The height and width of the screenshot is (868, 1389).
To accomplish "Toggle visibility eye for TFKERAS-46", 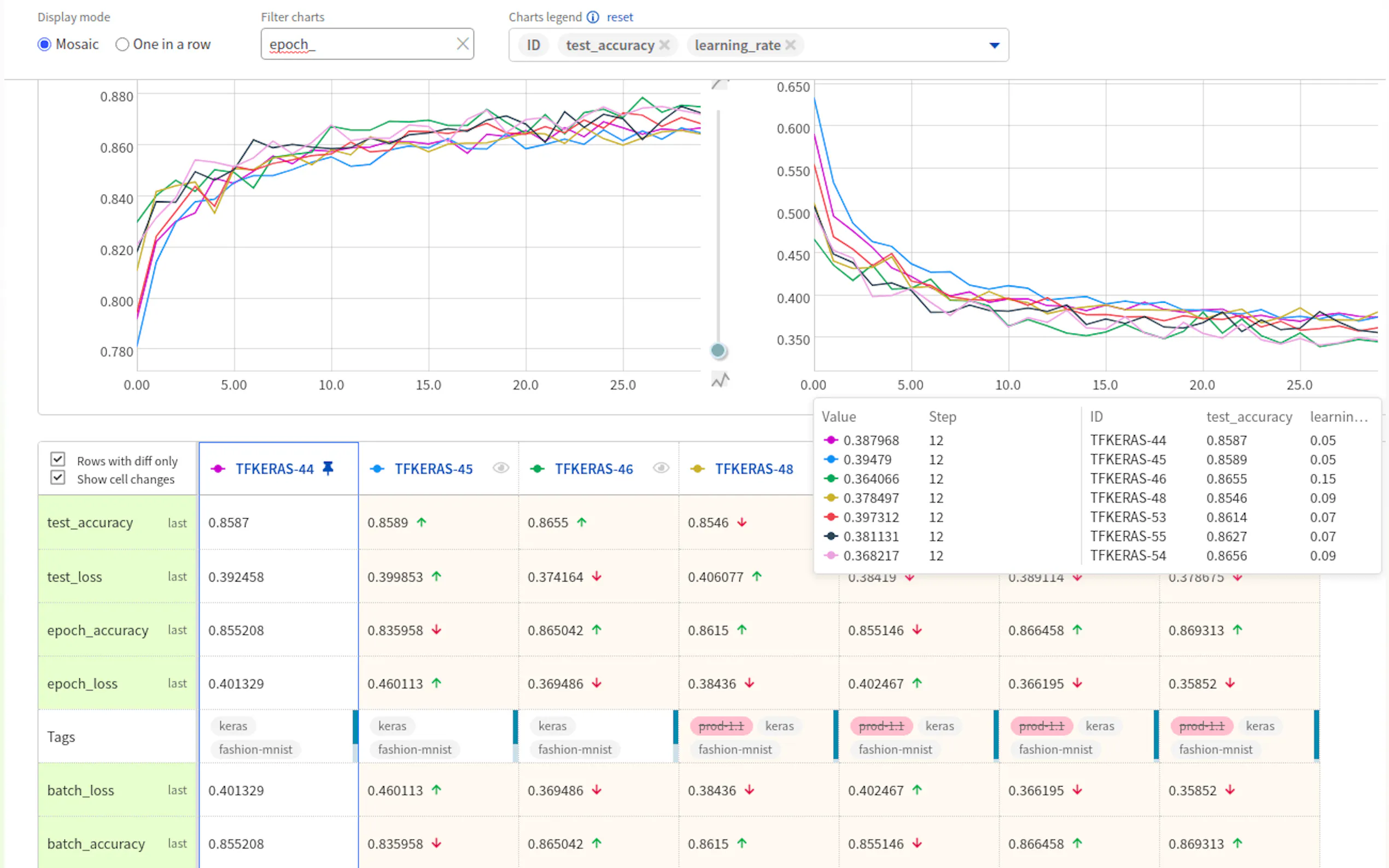I will (x=661, y=468).
